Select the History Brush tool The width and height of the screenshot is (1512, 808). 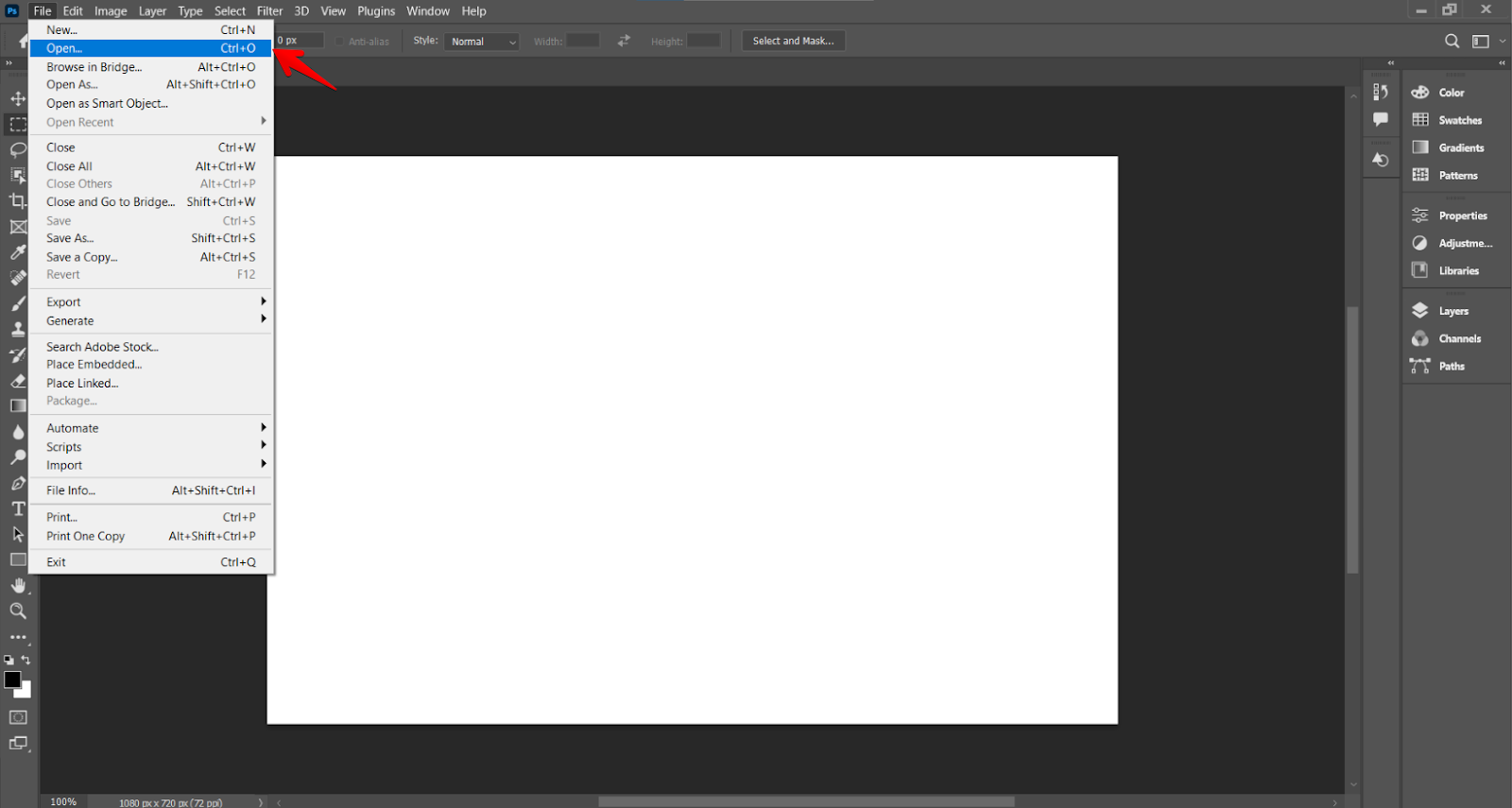pos(18,355)
